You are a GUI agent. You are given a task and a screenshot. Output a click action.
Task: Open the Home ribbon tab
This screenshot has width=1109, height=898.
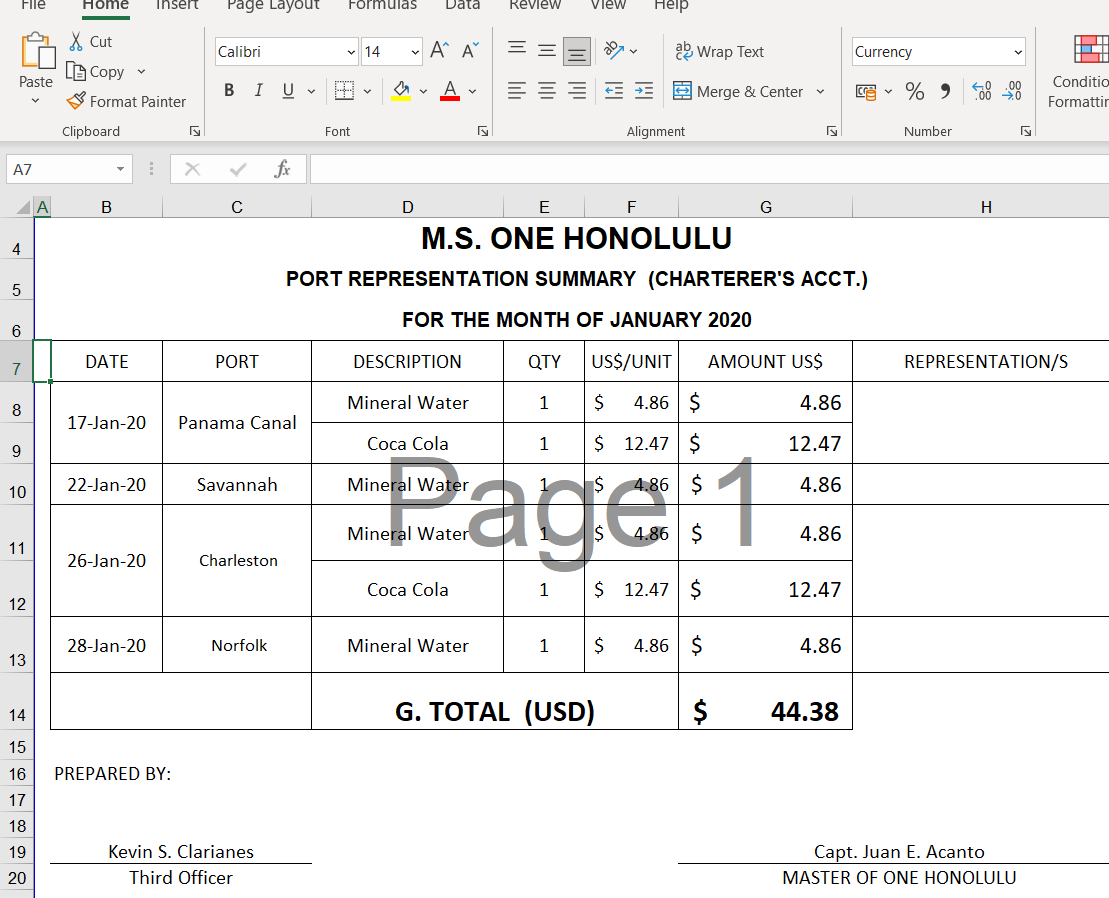(105, 4)
